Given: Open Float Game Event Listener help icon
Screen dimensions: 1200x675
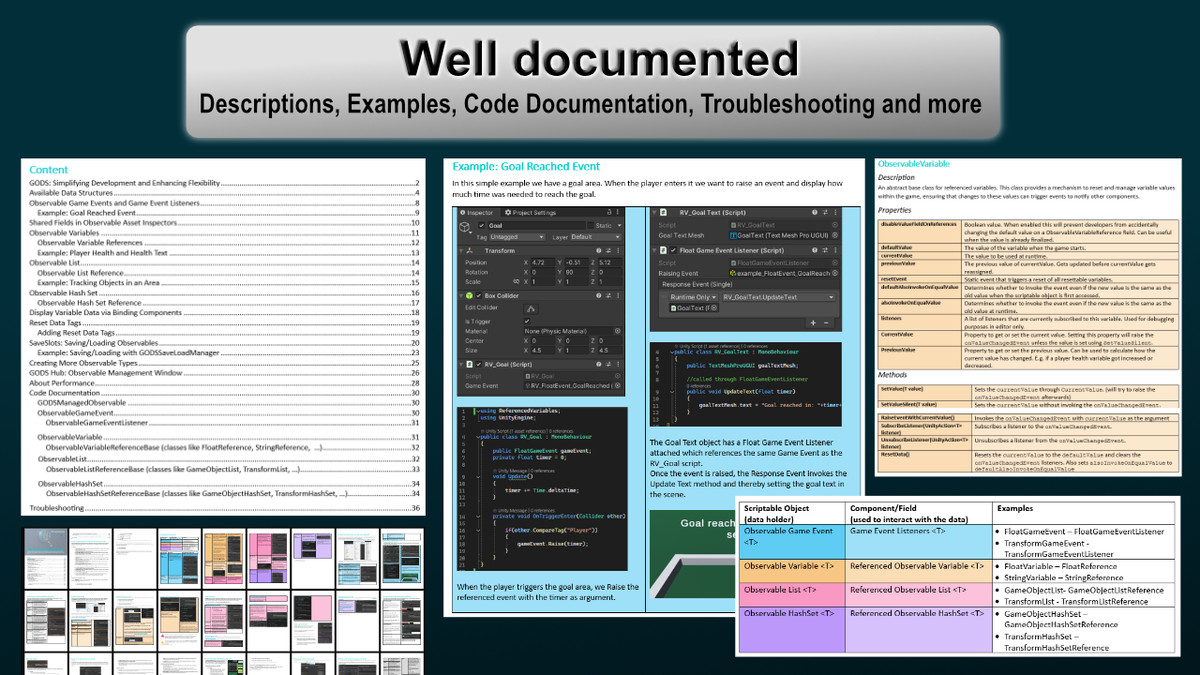Looking at the screenshot, I should (x=815, y=250).
